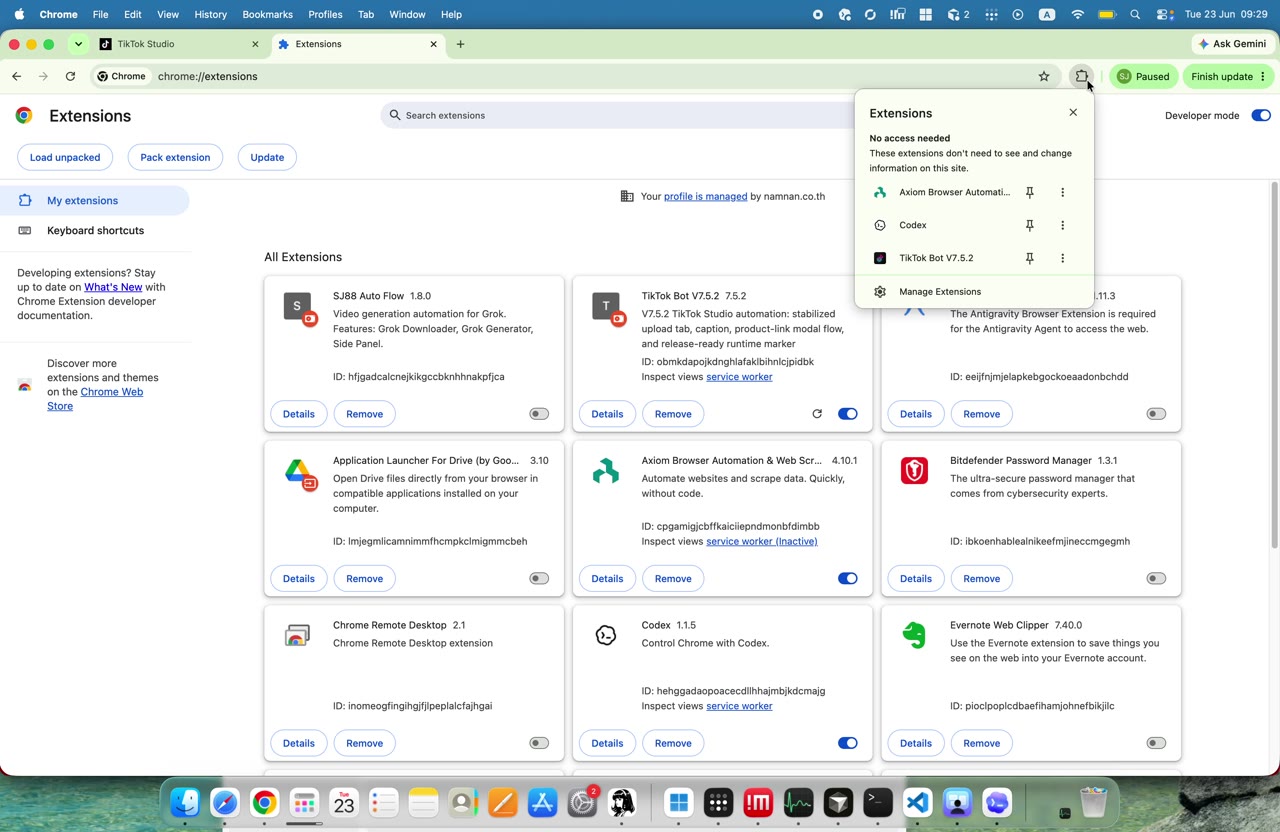Viewport: 1280px width, 832px height.
Task: Click the Codex card logo icon
Action: click(x=606, y=635)
